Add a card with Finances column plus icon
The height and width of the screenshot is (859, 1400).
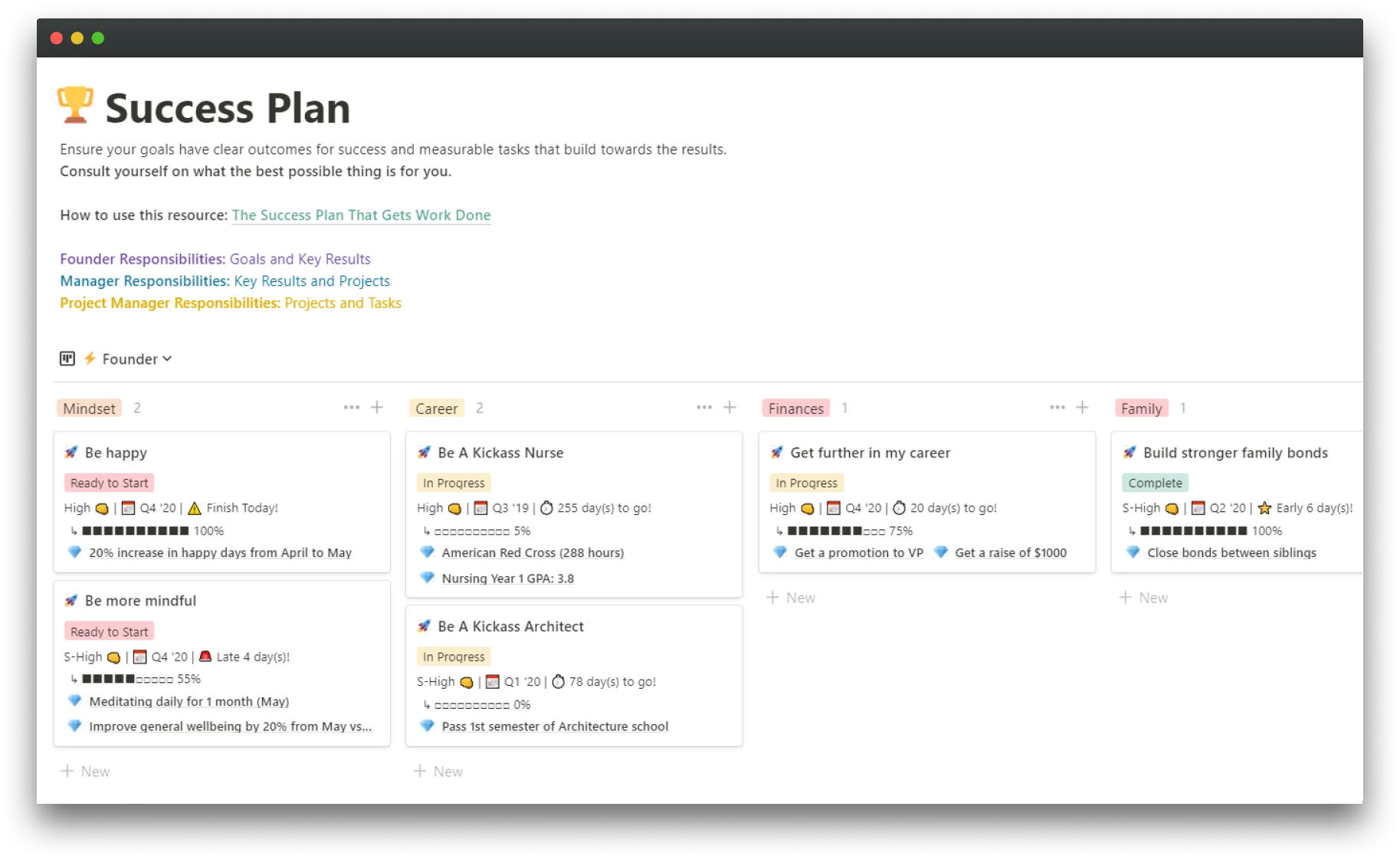coord(1082,408)
